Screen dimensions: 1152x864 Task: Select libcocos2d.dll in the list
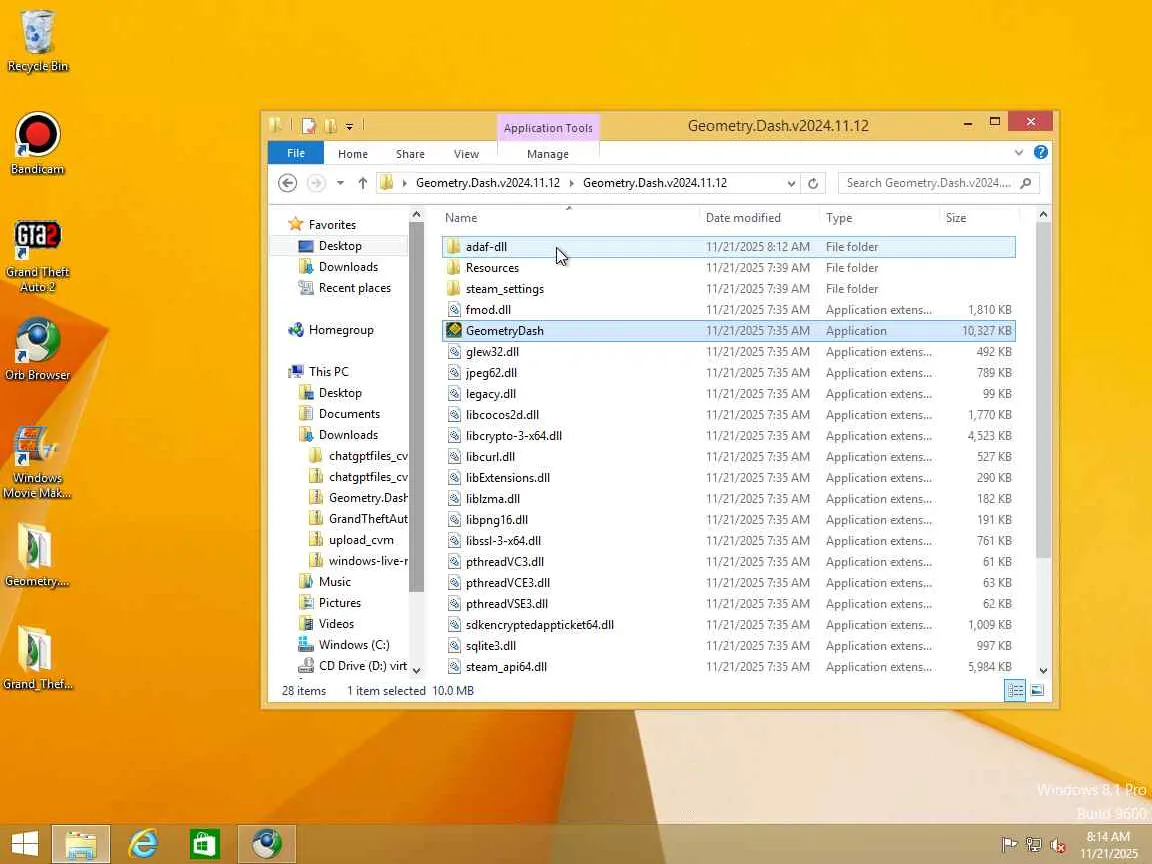pyautogui.click(x=728, y=415)
